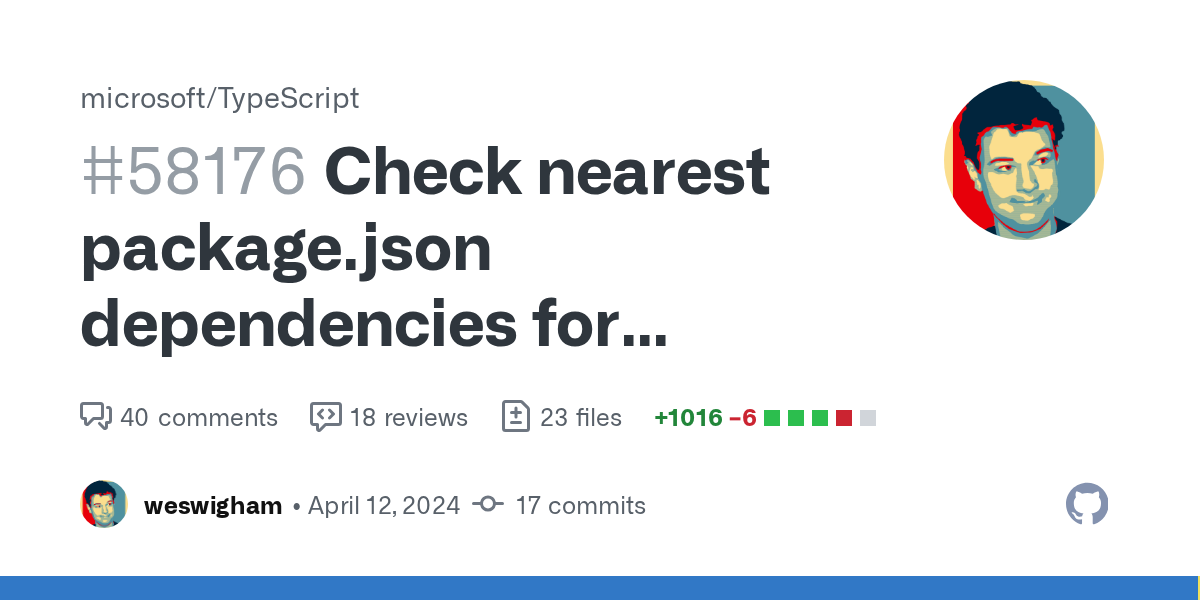Open the weswigham username link
Viewport: 1200px width, 600px height.
pos(213,505)
